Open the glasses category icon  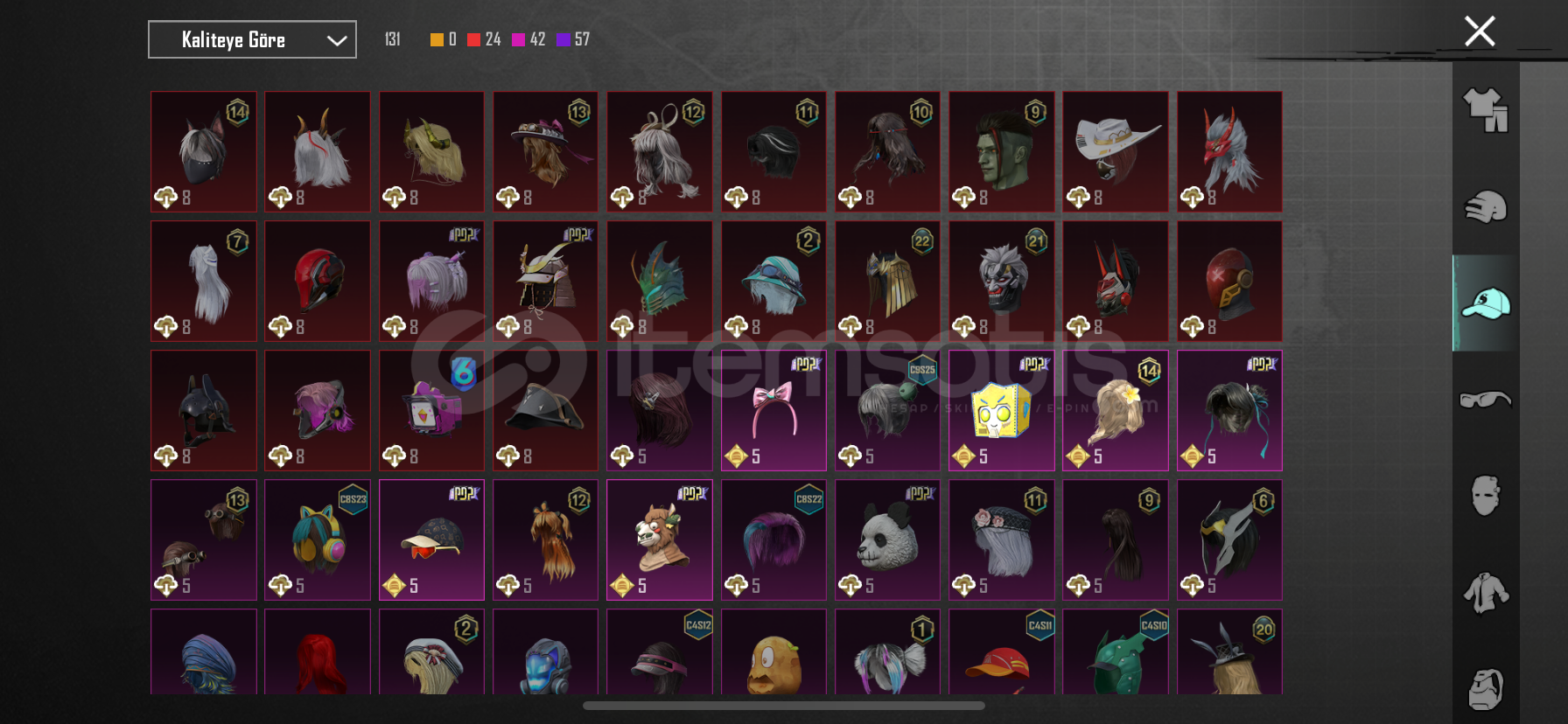tap(1486, 400)
